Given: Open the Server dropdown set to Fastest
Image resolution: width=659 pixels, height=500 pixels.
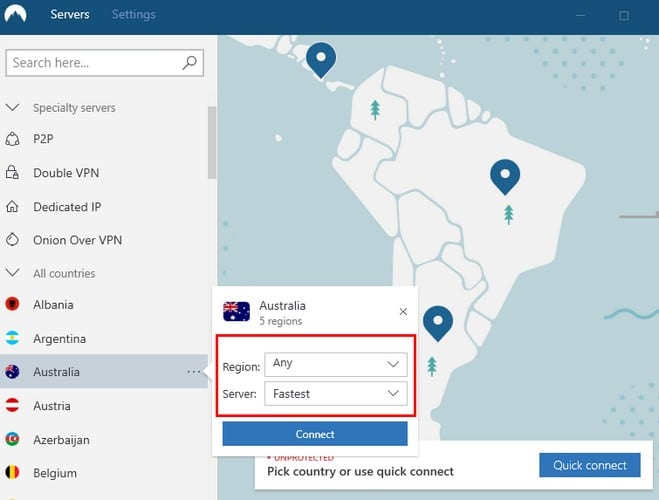Looking at the screenshot, I should tap(336, 394).
